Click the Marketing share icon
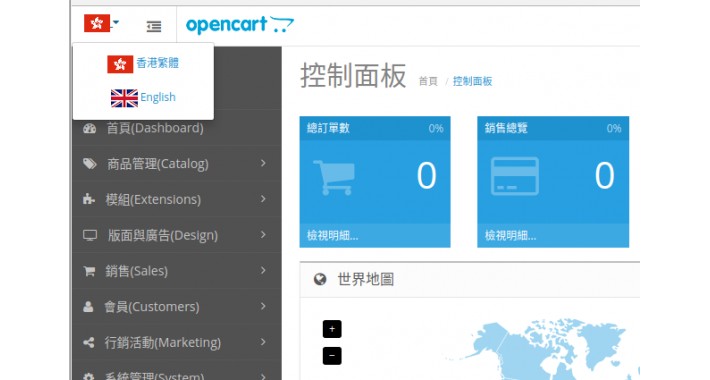Image resolution: width=710 pixels, height=380 pixels. (x=89, y=342)
